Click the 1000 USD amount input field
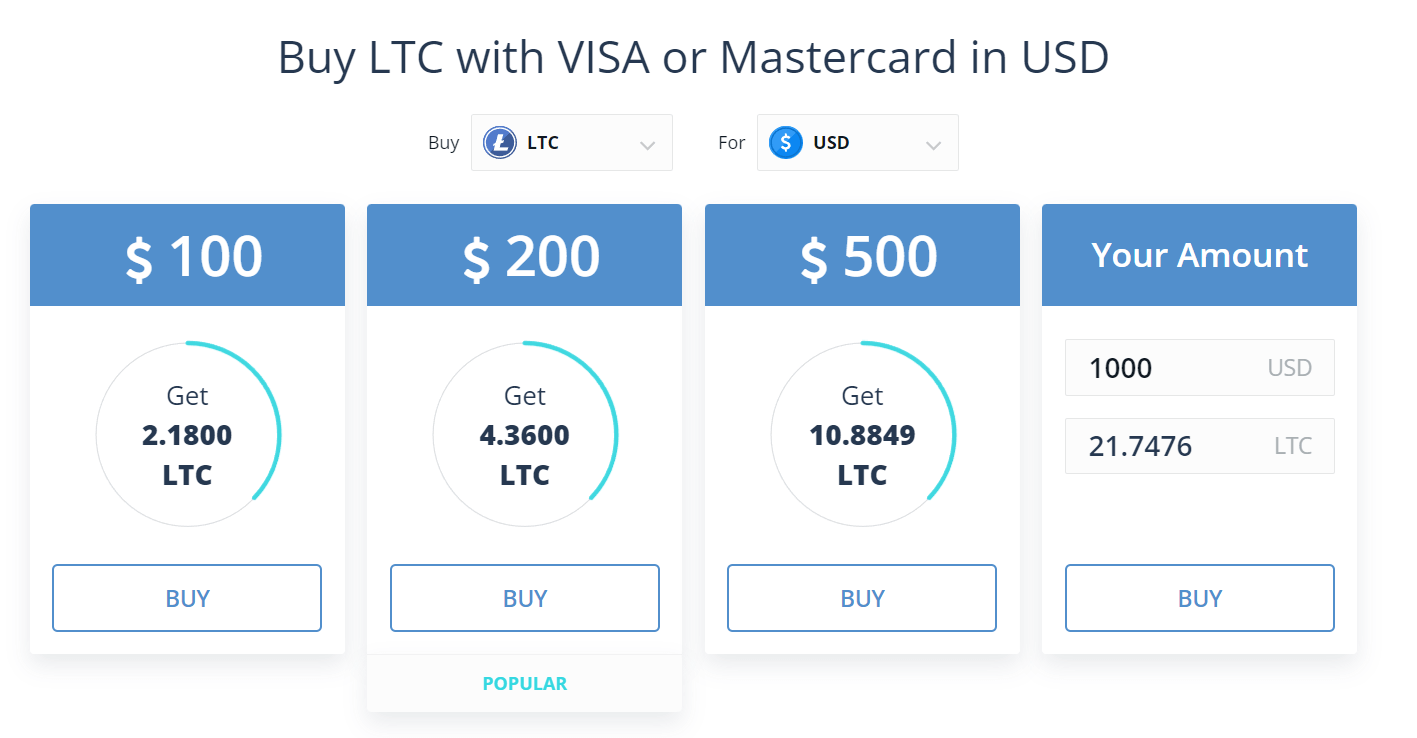1417x738 pixels. click(x=1199, y=367)
